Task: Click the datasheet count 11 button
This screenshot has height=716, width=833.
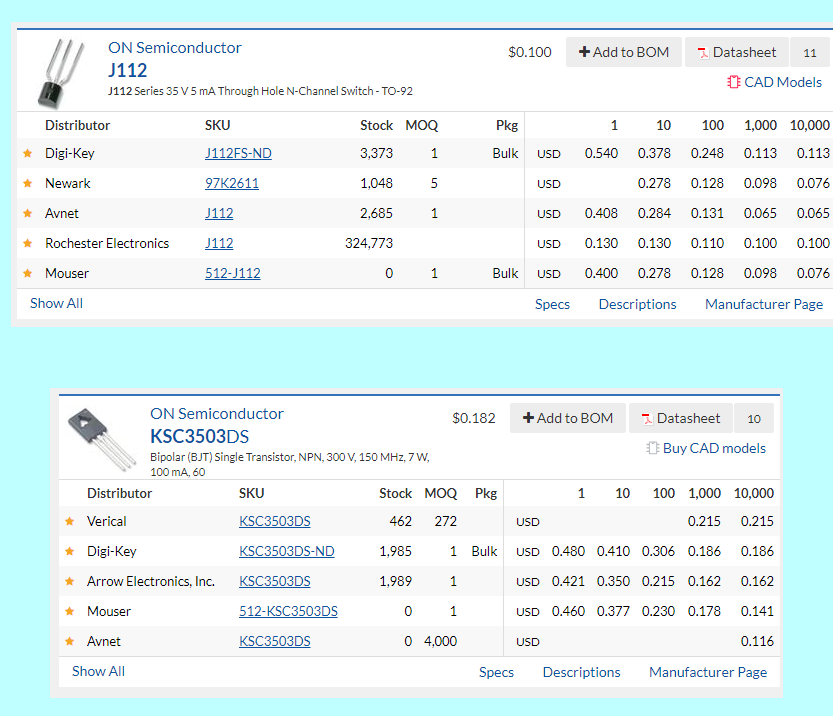Action: [810, 52]
